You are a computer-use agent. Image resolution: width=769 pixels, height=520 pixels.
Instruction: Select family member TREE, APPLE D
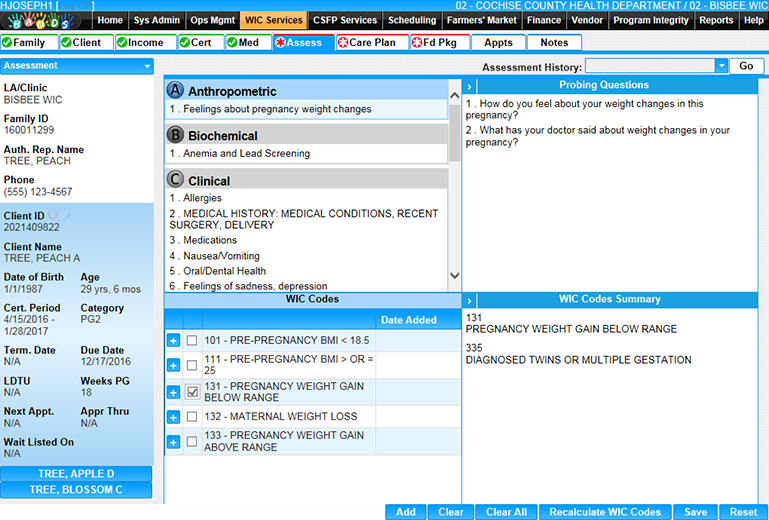76,474
